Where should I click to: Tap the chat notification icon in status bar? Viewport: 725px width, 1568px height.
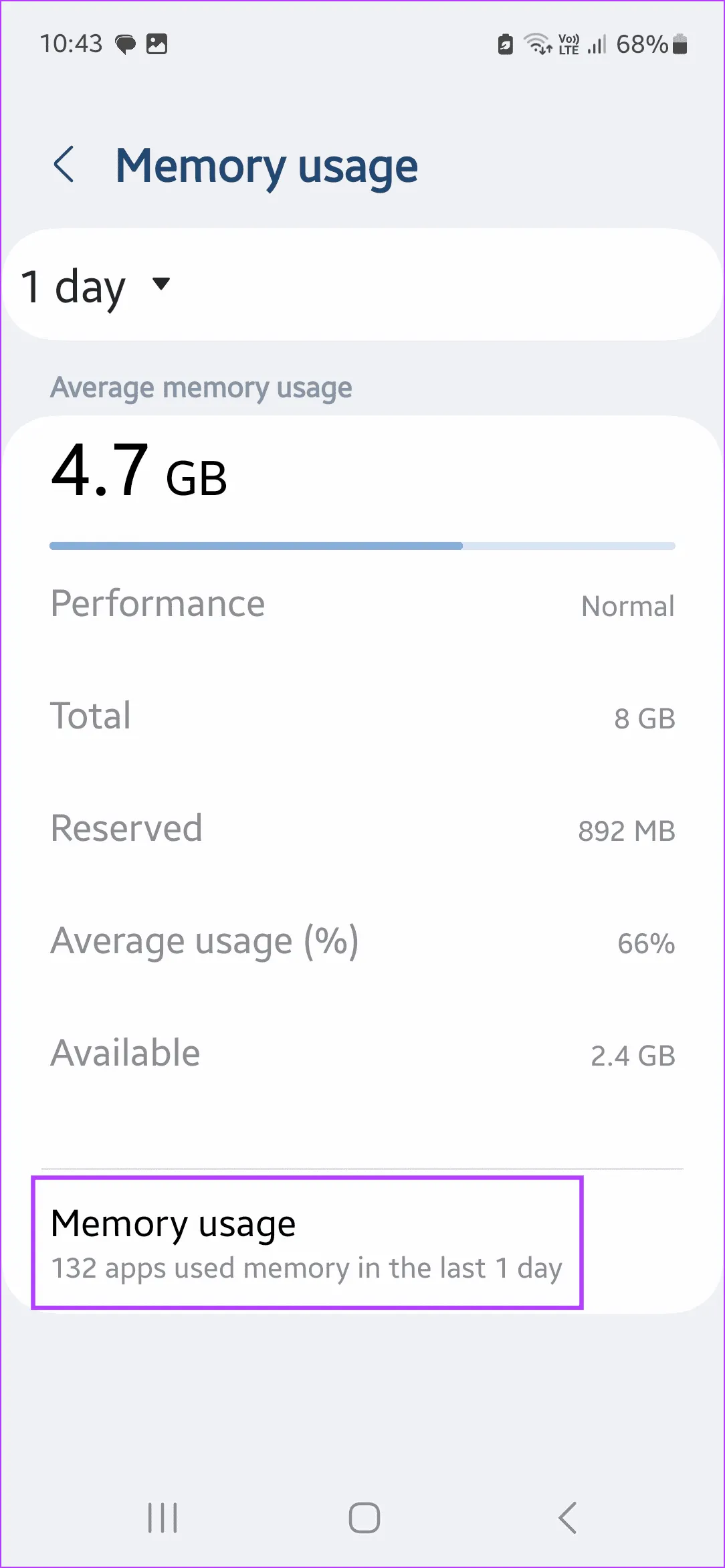pos(125,44)
